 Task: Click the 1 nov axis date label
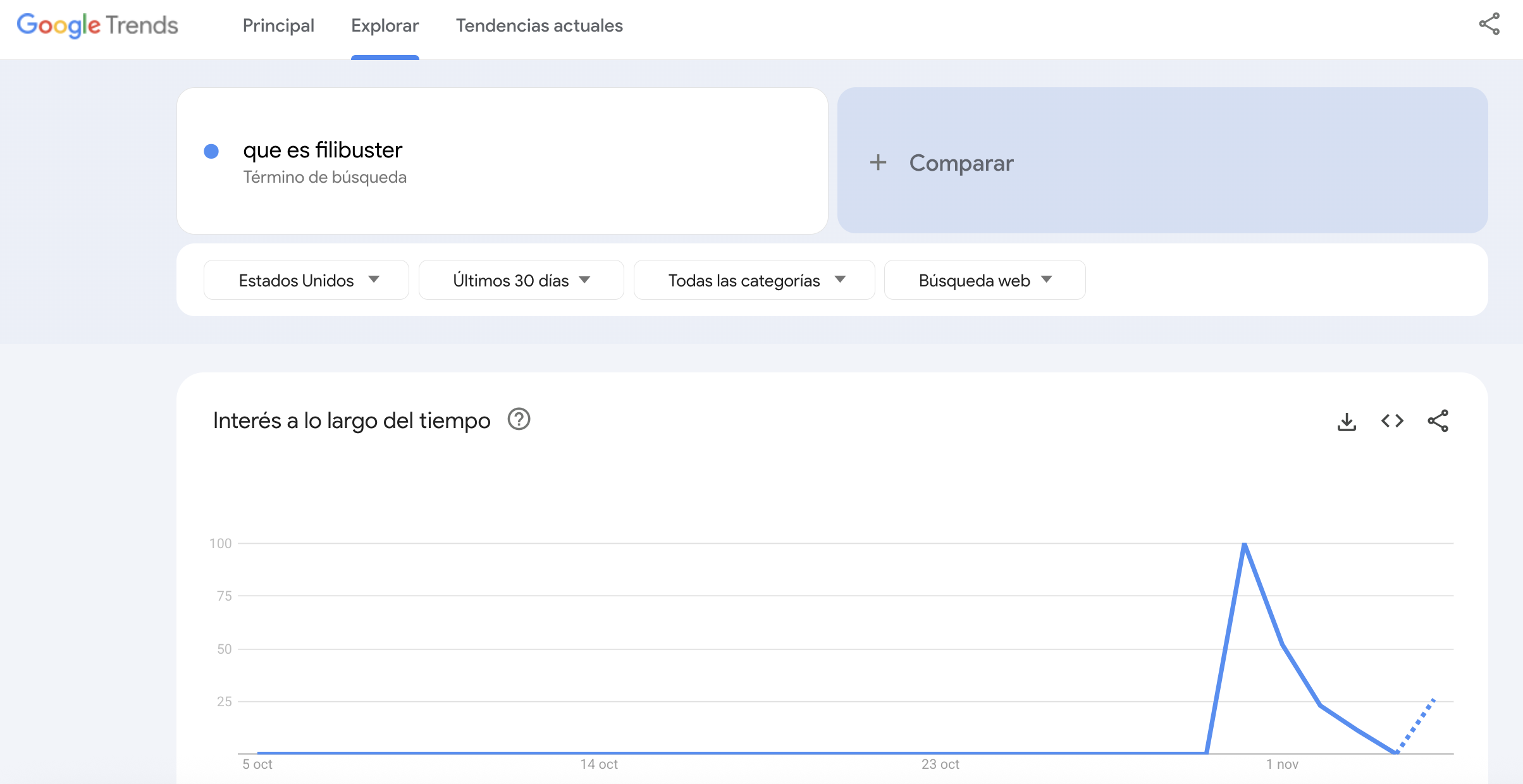pos(1282,764)
